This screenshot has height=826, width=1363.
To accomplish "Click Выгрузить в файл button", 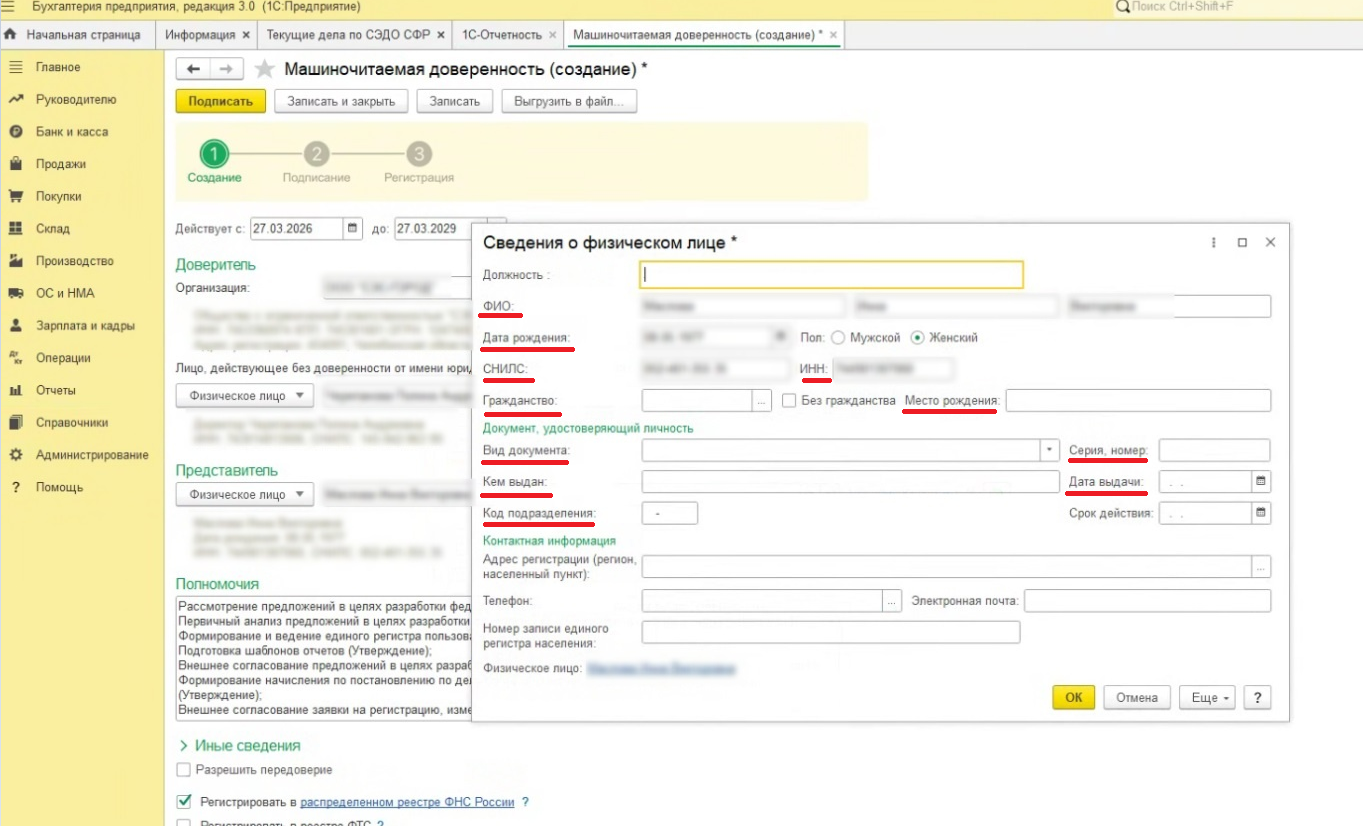I will click(x=569, y=101).
